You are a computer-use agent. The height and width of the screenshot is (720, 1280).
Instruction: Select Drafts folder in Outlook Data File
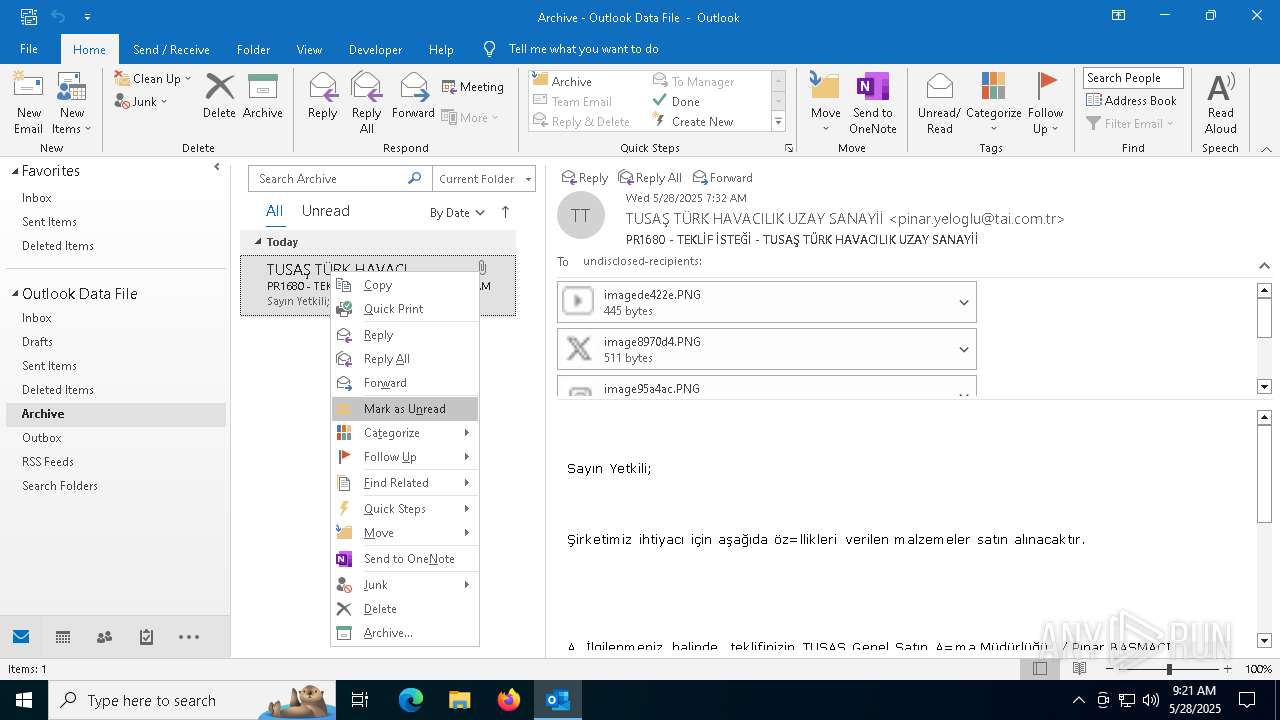[37, 342]
